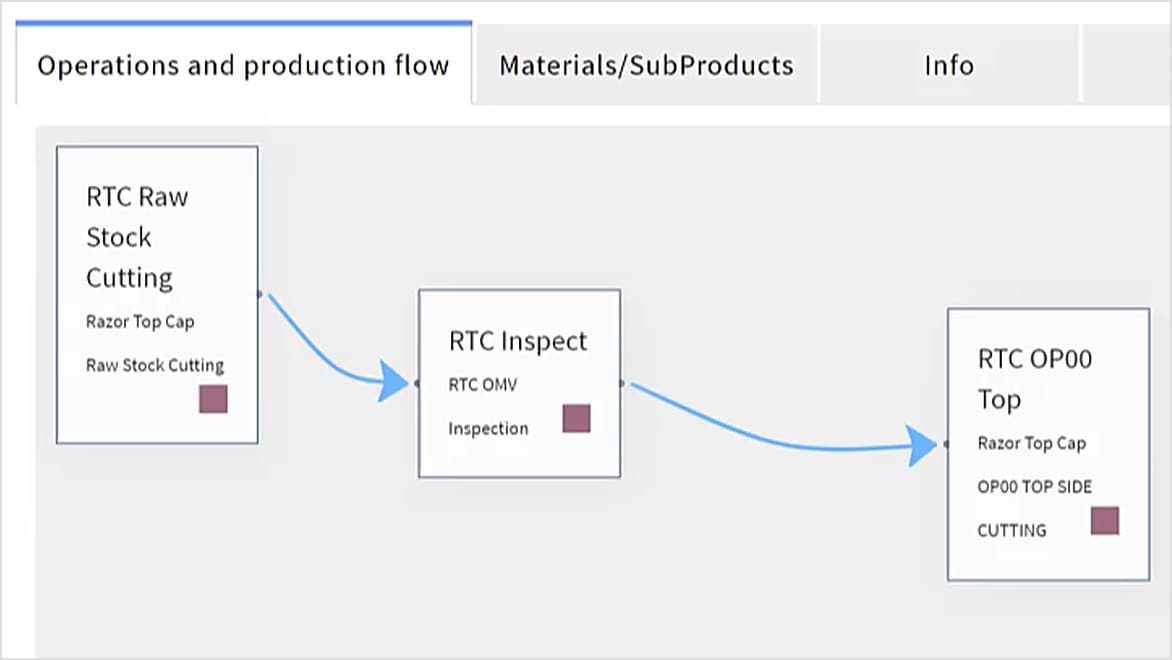Click the input port on the RTC Inspect node
Screen dimensions: 1172x660
point(418,382)
